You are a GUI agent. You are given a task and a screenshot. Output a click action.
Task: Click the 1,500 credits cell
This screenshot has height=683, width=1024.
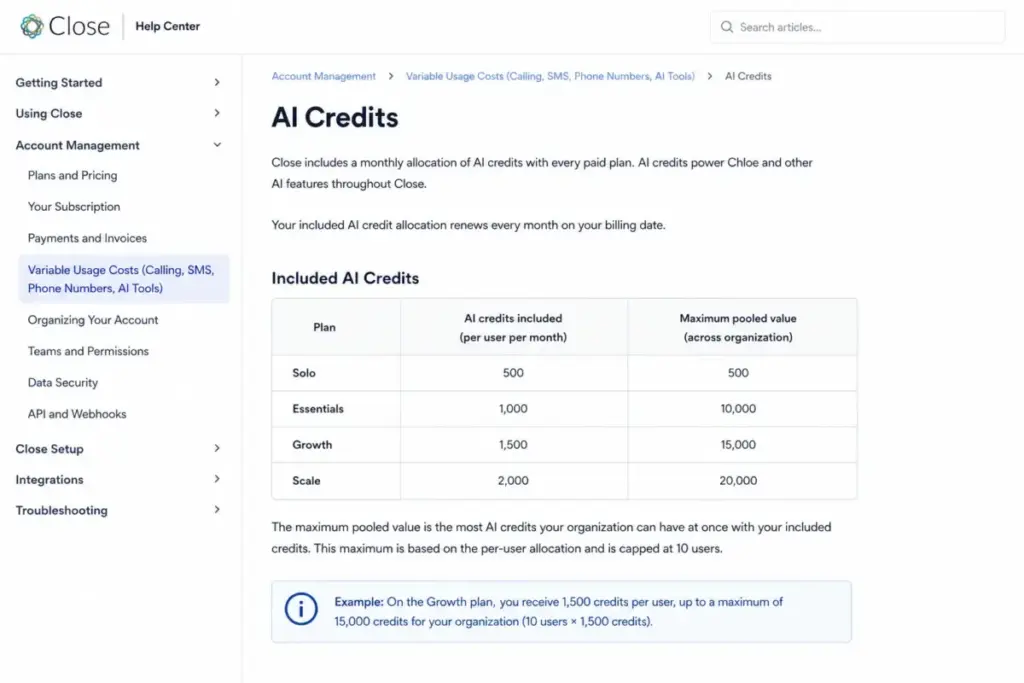coord(513,445)
